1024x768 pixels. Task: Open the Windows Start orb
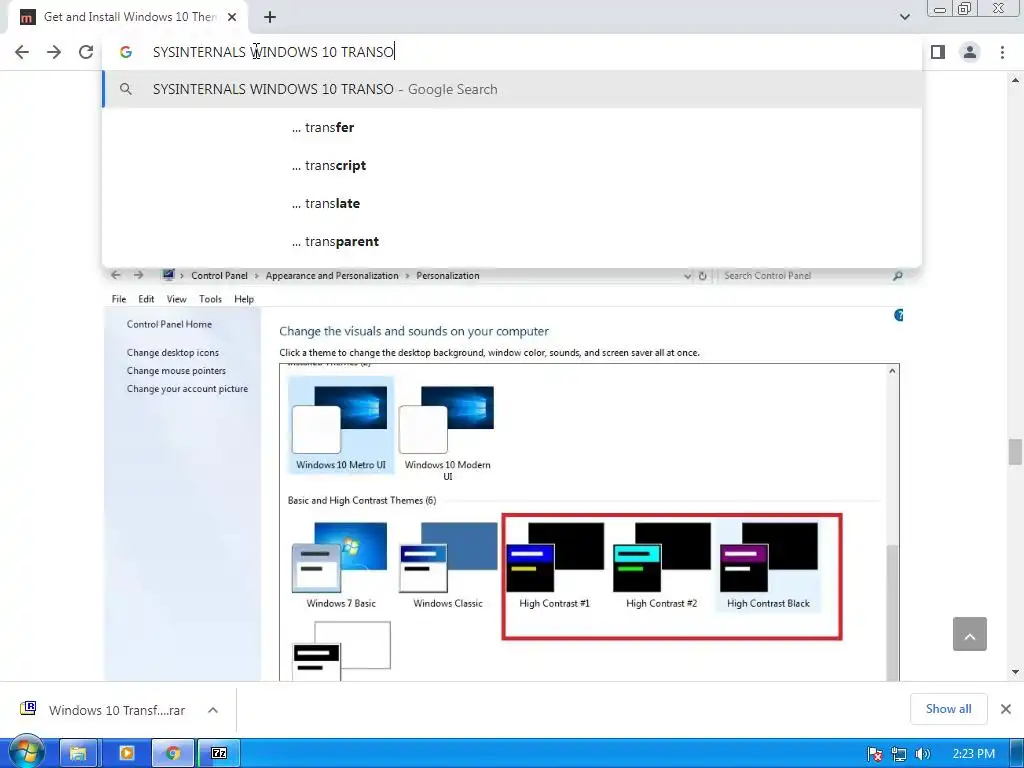(27, 753)
